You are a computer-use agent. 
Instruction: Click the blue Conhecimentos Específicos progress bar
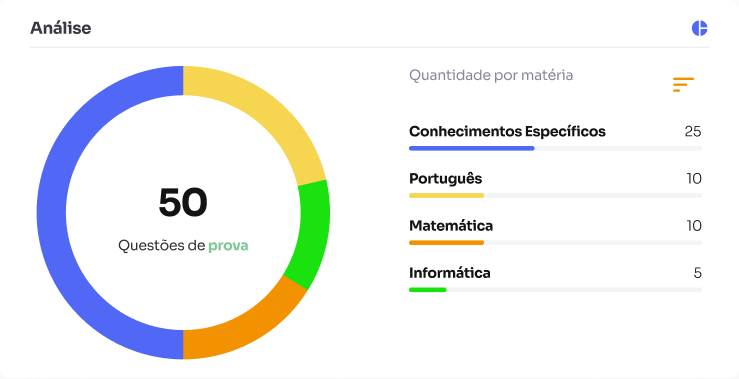coord(472,148)
